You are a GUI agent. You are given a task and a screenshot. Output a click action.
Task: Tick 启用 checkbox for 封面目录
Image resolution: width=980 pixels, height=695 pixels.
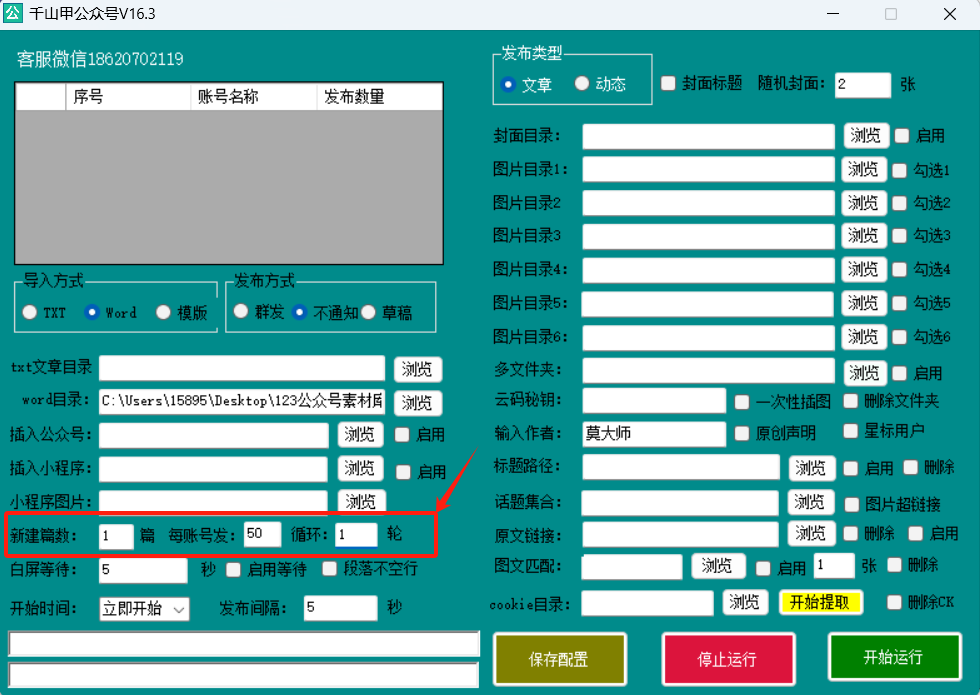coord(902,136)
